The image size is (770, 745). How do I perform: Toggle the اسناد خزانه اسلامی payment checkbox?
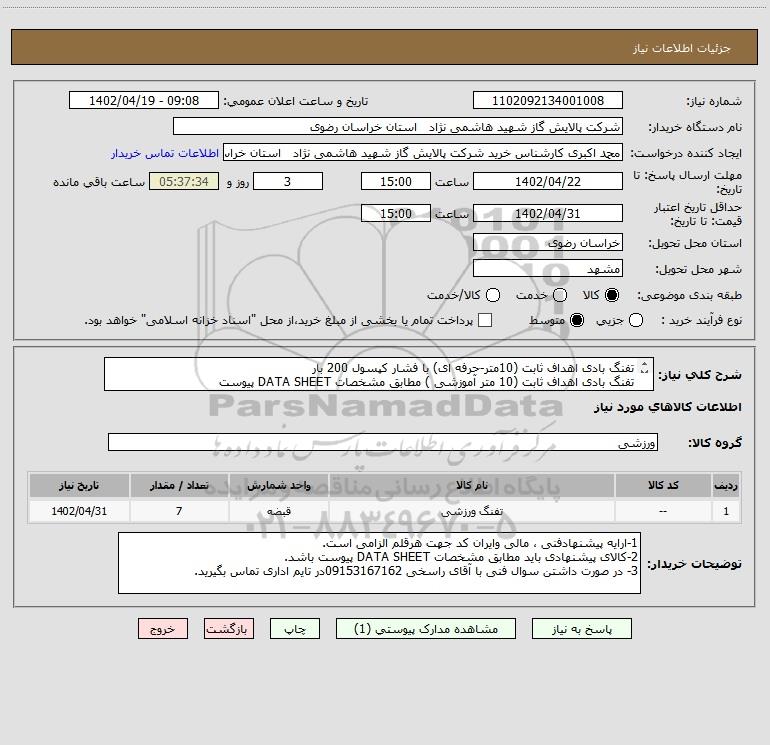point(485,320)
